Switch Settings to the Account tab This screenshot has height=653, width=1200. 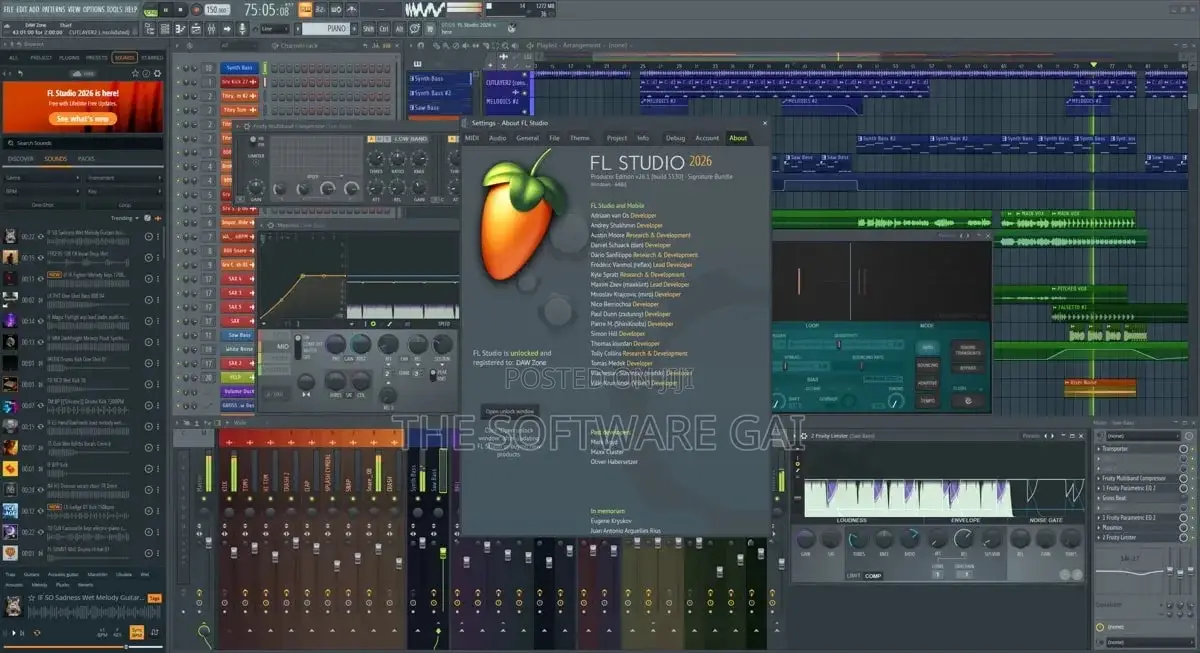pos(707,138)
